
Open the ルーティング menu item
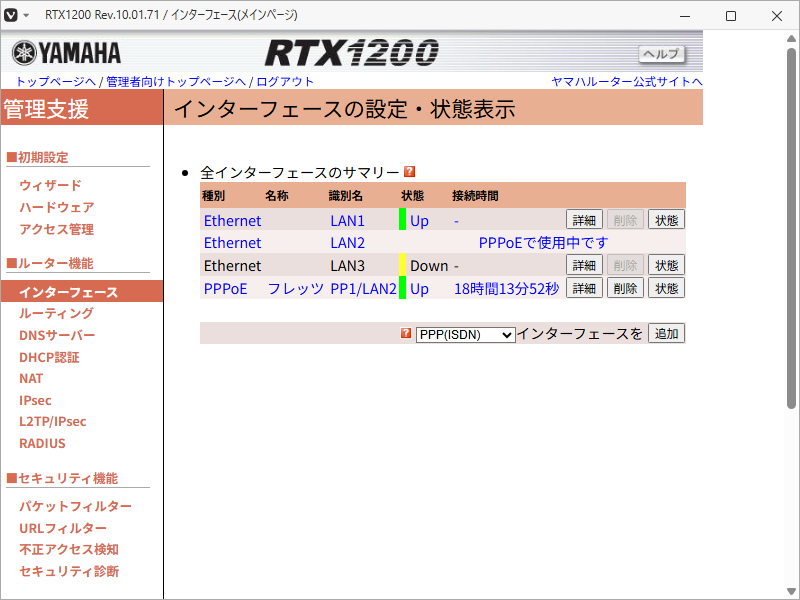tap(57, 313)
